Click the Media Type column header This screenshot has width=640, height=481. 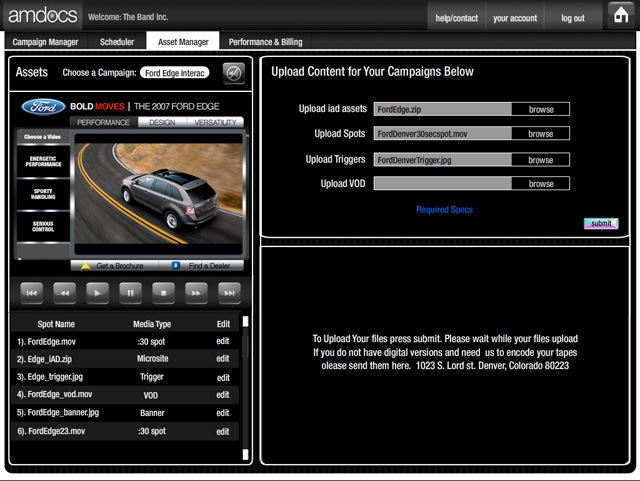(152, 324)
